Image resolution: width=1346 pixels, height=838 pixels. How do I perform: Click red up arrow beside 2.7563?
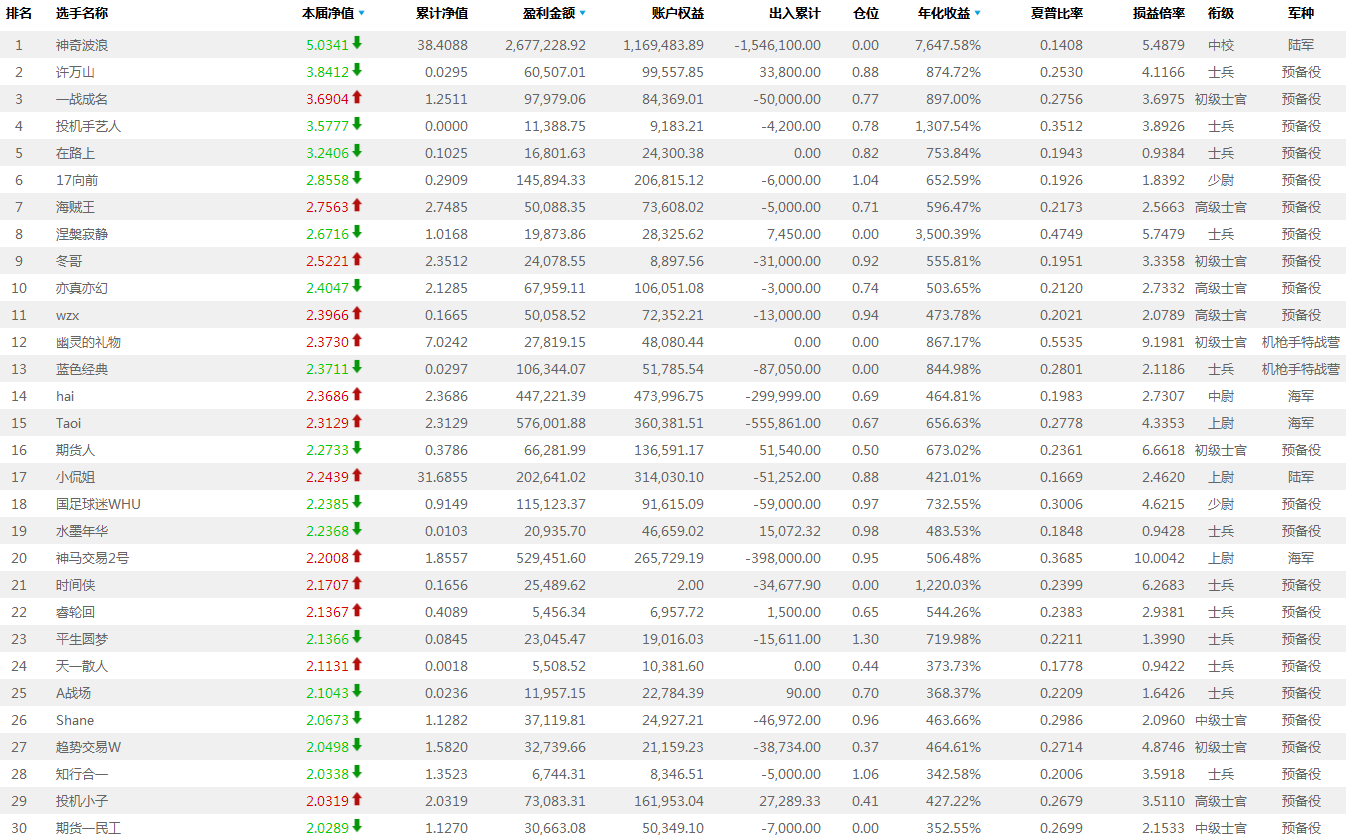(357, 205)
